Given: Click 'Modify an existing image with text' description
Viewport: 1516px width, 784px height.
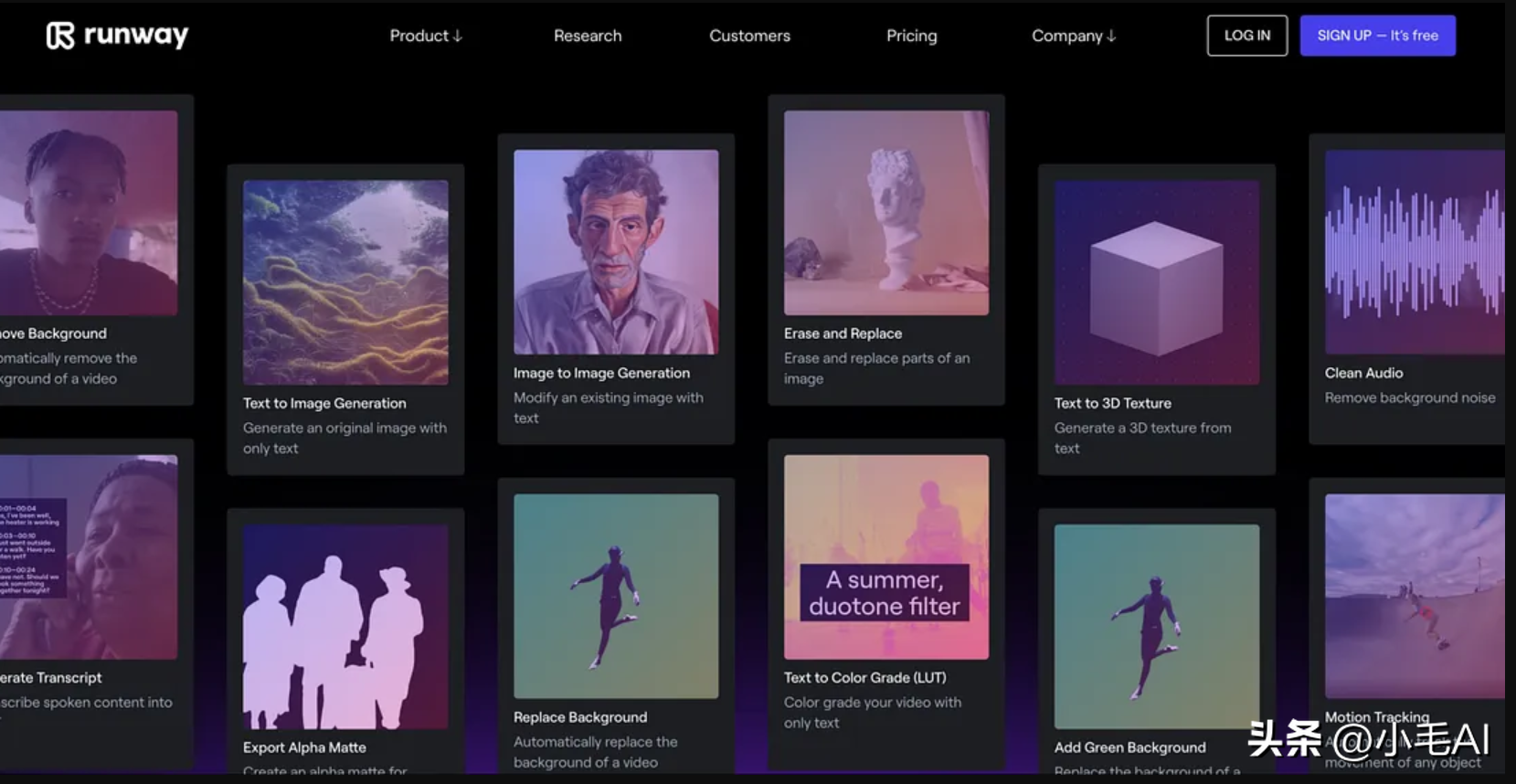Looking at the screenshot, I should [609, 408].
